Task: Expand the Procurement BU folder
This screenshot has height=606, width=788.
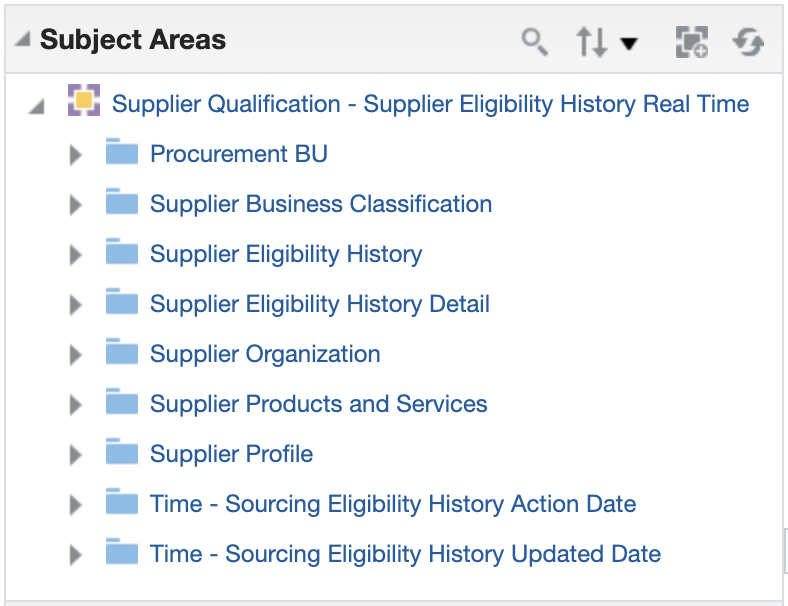Action: click(75, 155)
